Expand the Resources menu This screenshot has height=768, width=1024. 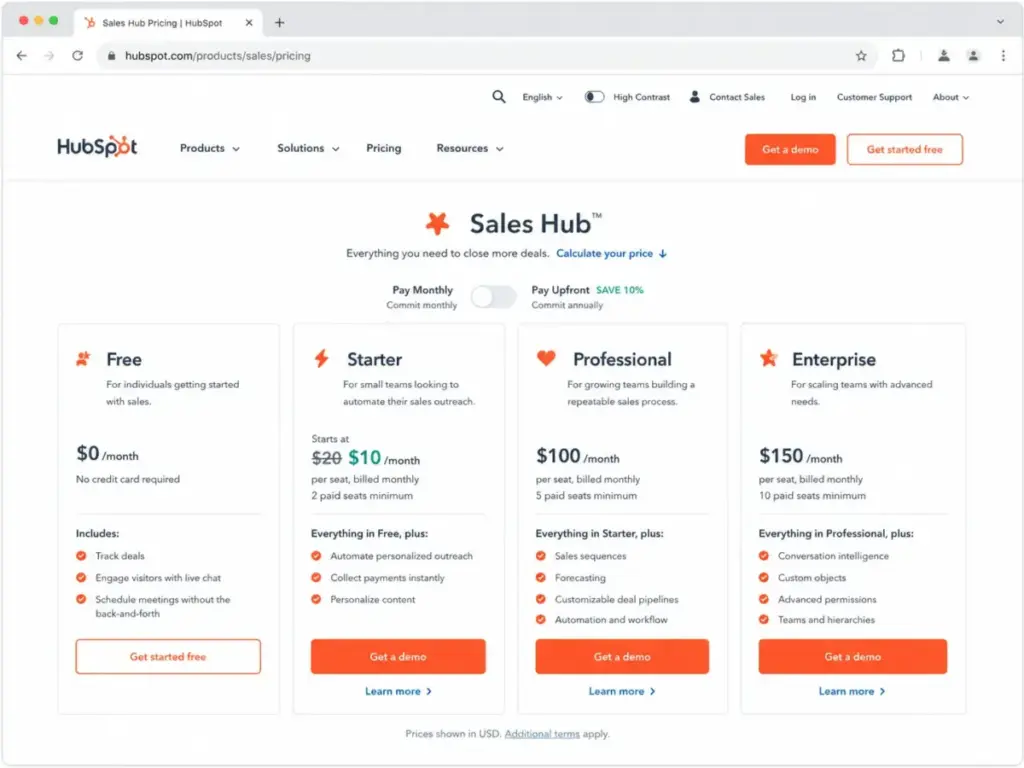tap(470, 148)
